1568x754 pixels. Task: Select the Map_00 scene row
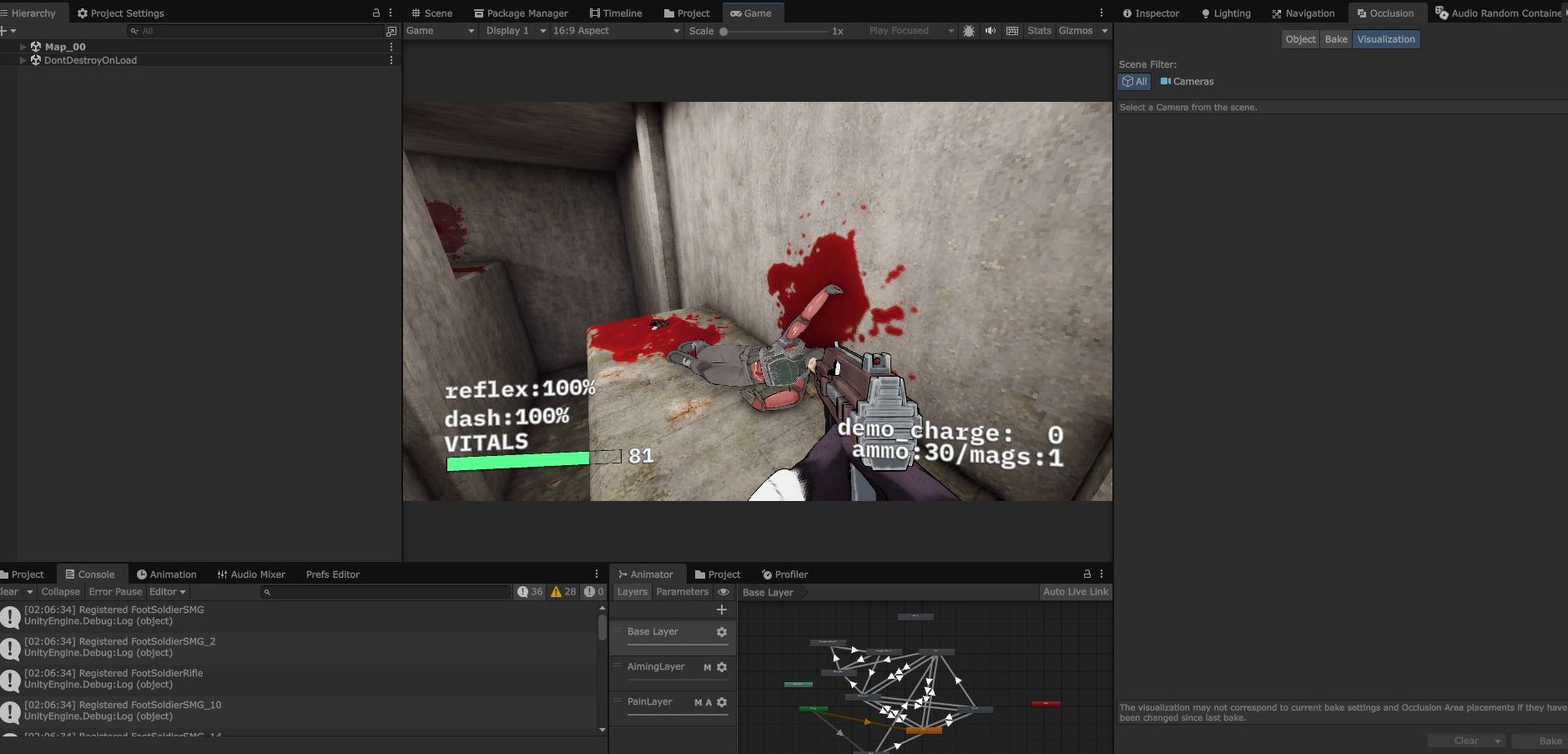tap(200, 47)
